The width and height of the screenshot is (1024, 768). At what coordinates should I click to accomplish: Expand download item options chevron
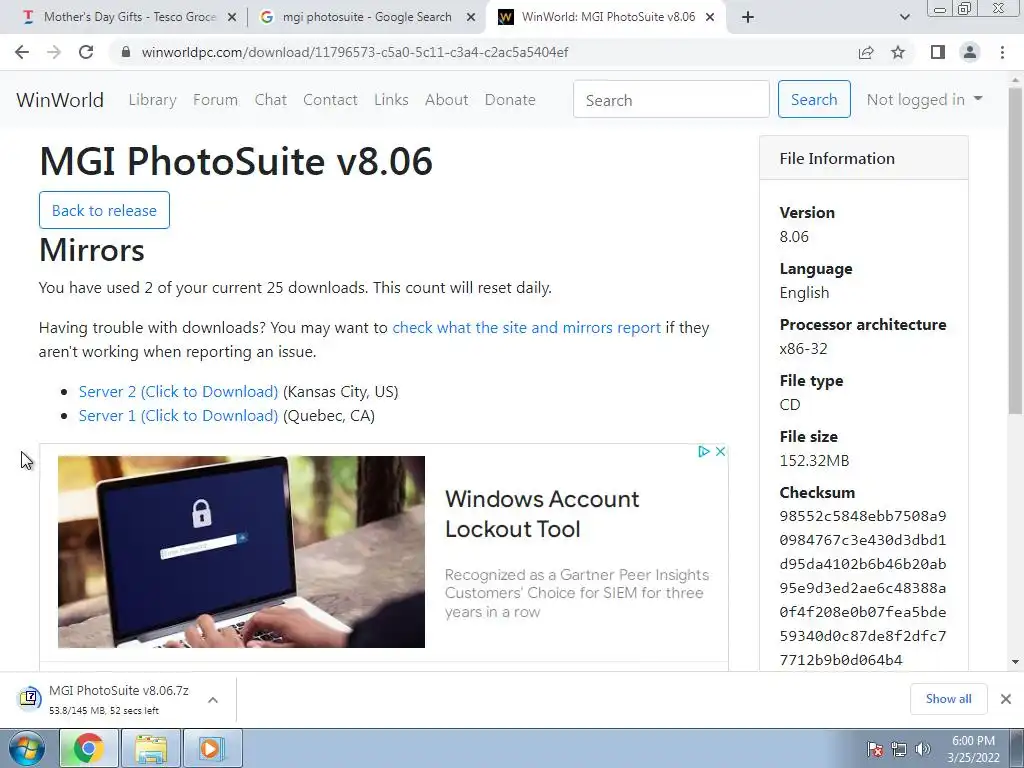pyautogui.click(x=213, y=699)
